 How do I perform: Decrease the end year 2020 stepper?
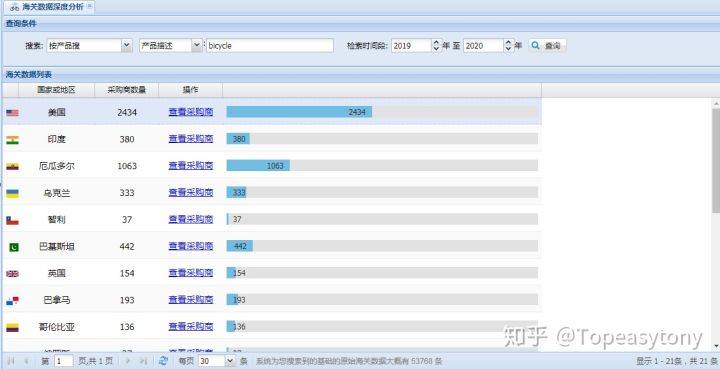click(x=508, y=49)
